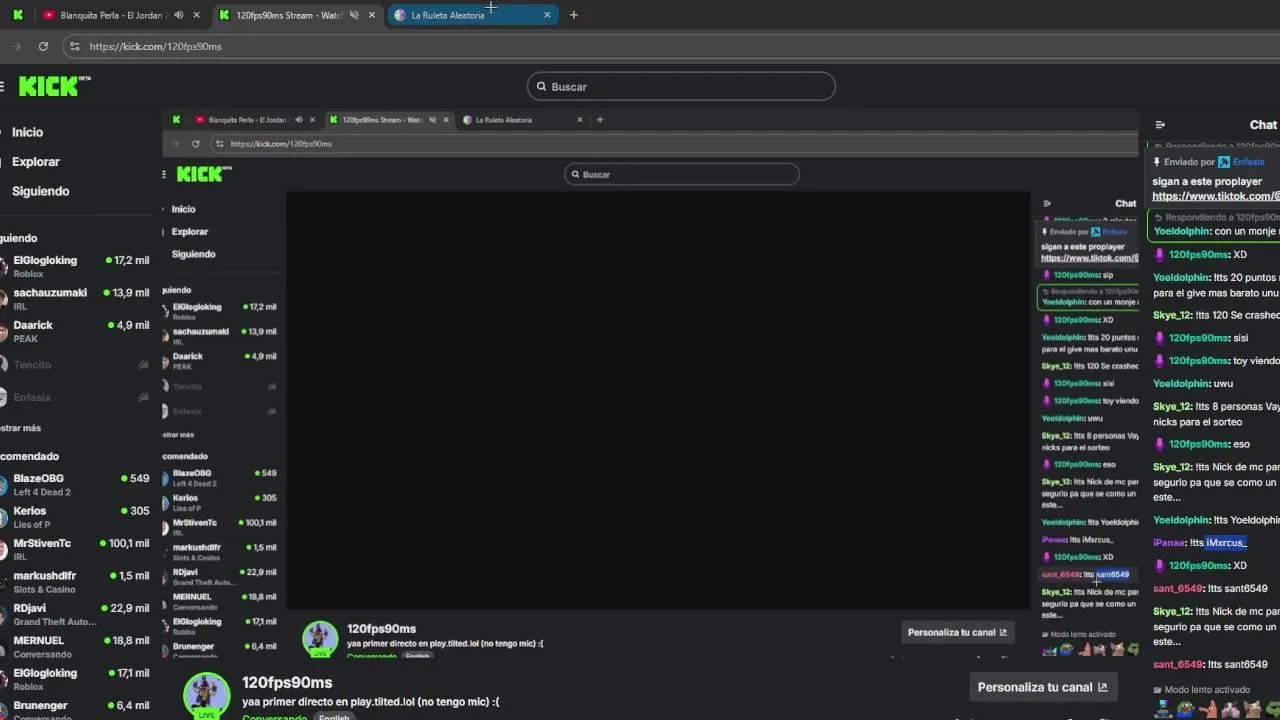This screenshot has width=1280, height=720.
Task: Expand followed list with Mostrar más
Action: [x=20, y=428]
